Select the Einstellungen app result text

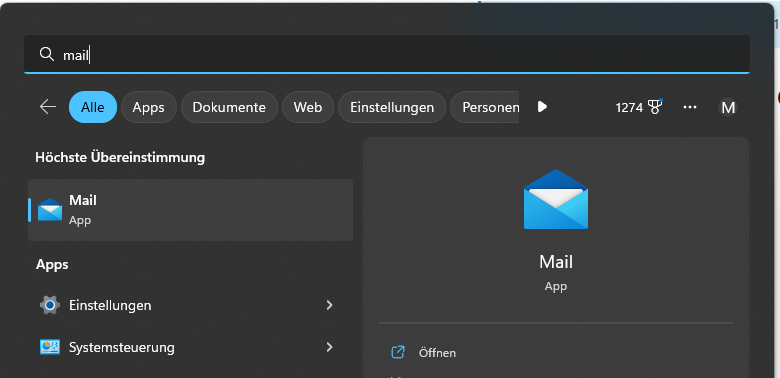[x=110, y=305]
